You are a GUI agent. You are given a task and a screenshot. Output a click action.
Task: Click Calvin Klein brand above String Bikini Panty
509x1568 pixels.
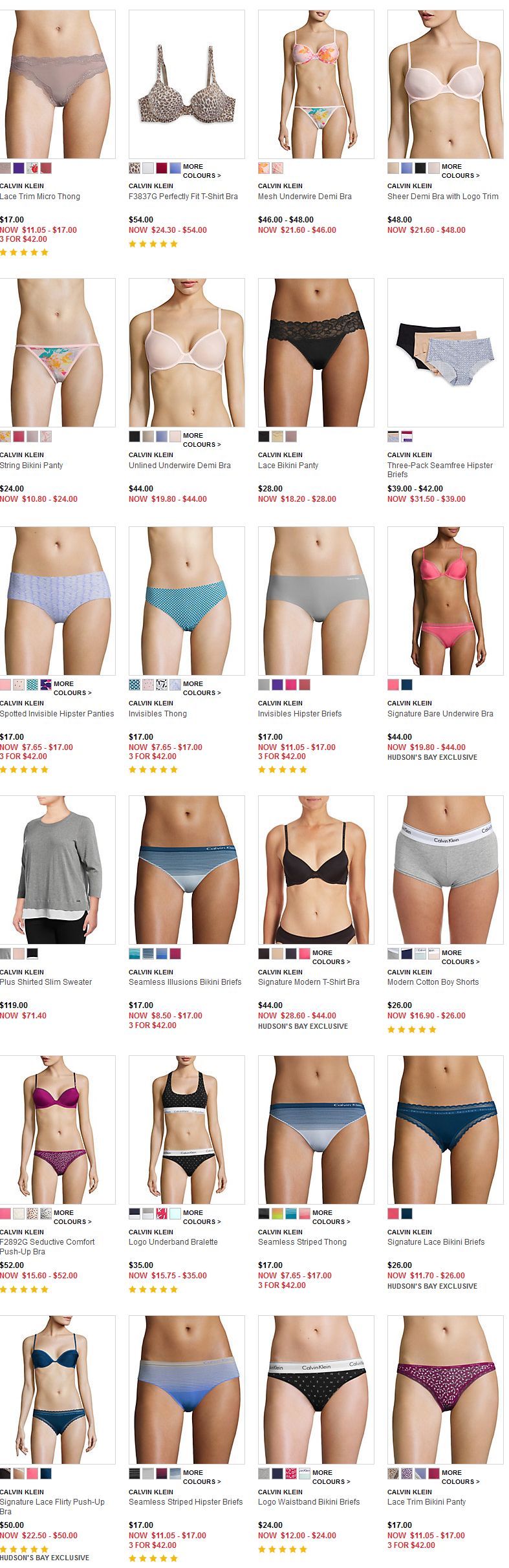coord(22,455)
